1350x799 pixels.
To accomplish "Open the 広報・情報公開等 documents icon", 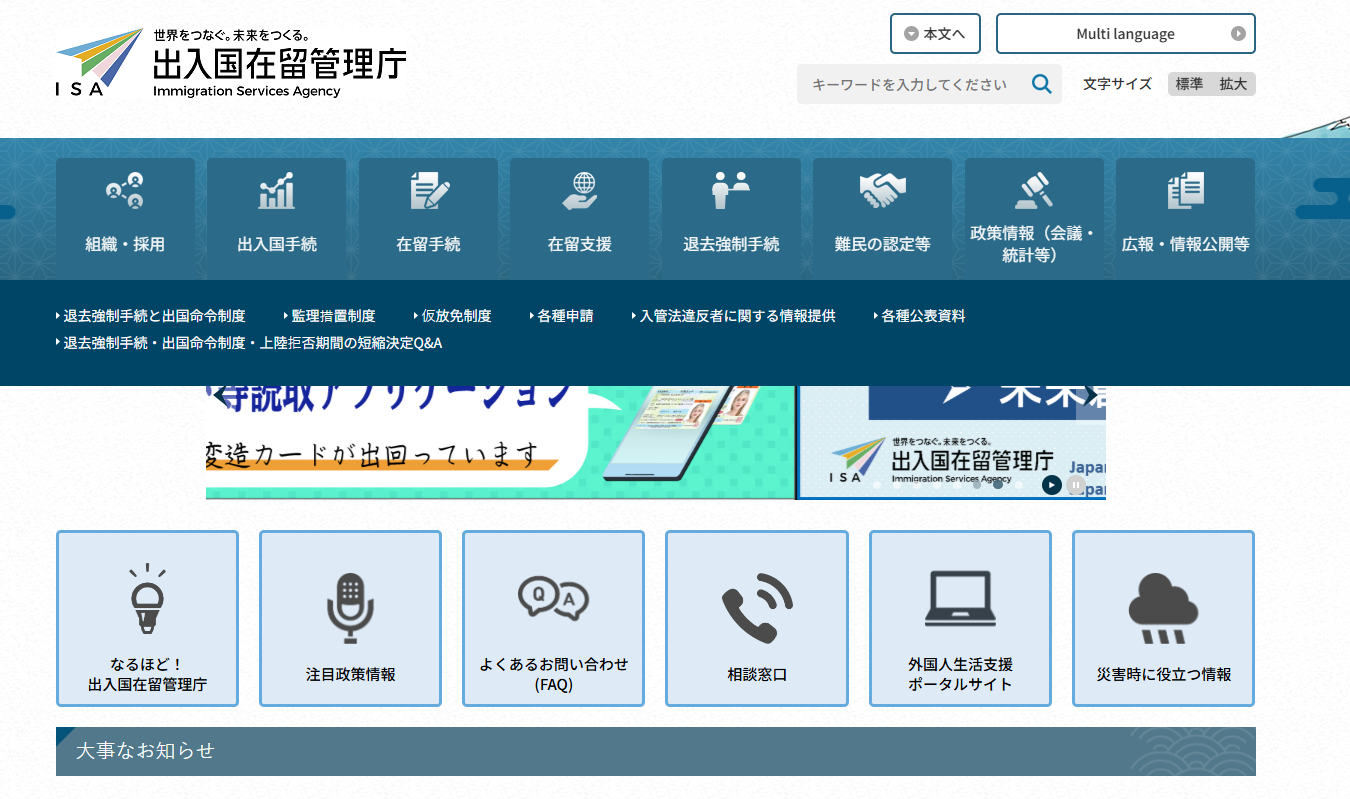I will pyautogui.click(x=1186, y=190).
